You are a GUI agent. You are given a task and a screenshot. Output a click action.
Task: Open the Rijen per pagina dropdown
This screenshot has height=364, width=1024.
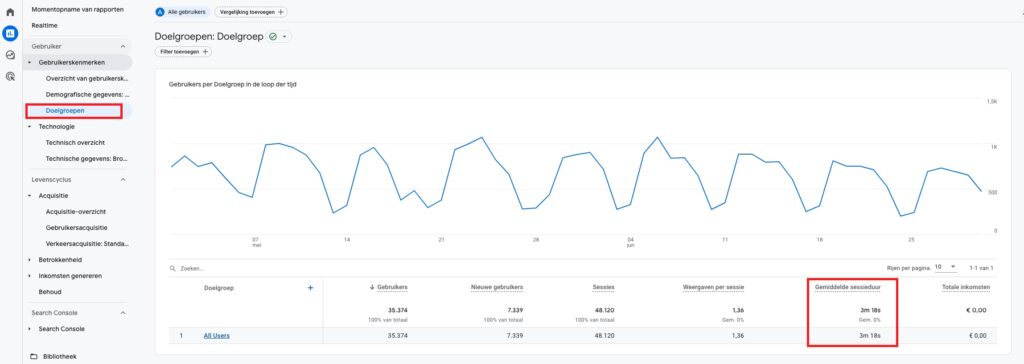pyautogui.click(x=946, y=267)
